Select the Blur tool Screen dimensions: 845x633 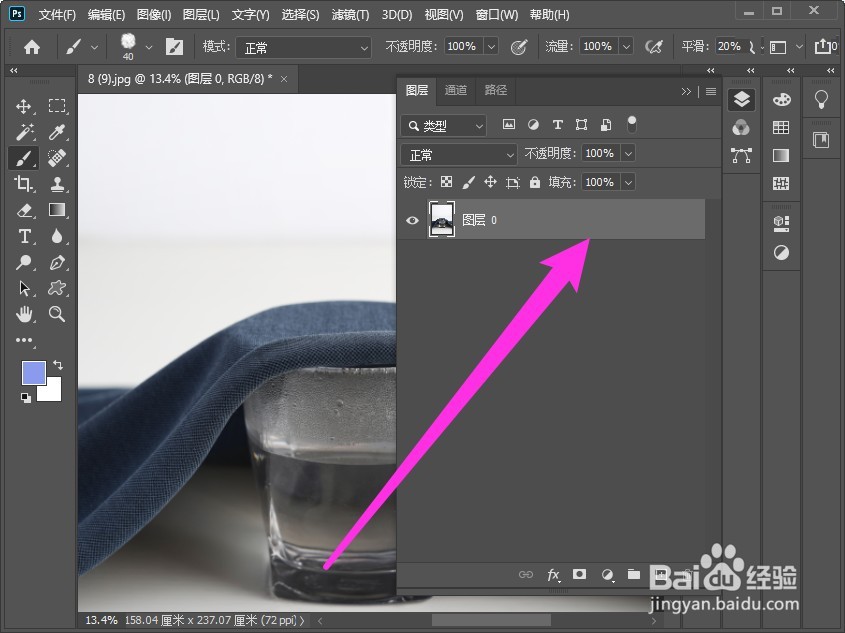pyautogui.click(x=57, y=236)
